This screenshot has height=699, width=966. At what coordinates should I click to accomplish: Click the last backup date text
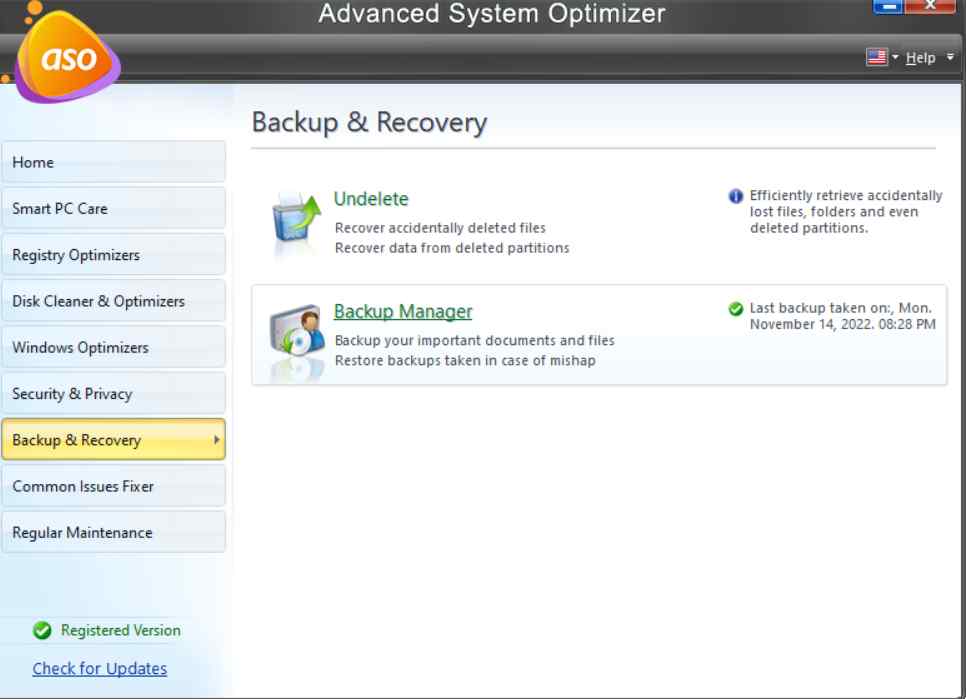(x=842, y=316)
